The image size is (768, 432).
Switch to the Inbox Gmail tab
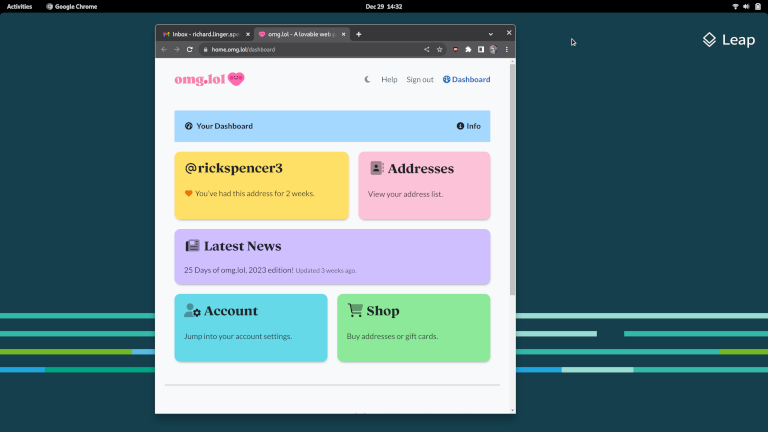coord(205,34)
